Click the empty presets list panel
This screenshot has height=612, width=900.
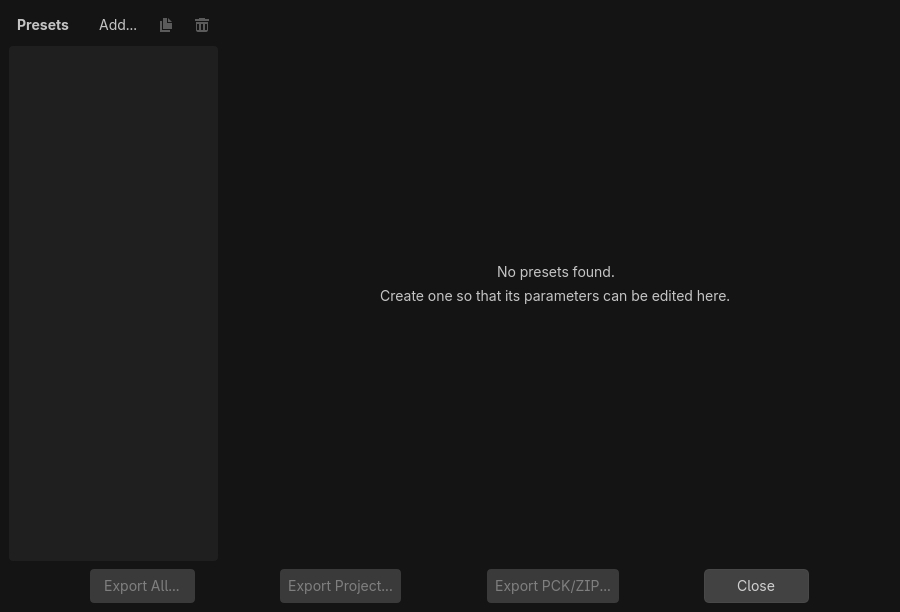113,300
